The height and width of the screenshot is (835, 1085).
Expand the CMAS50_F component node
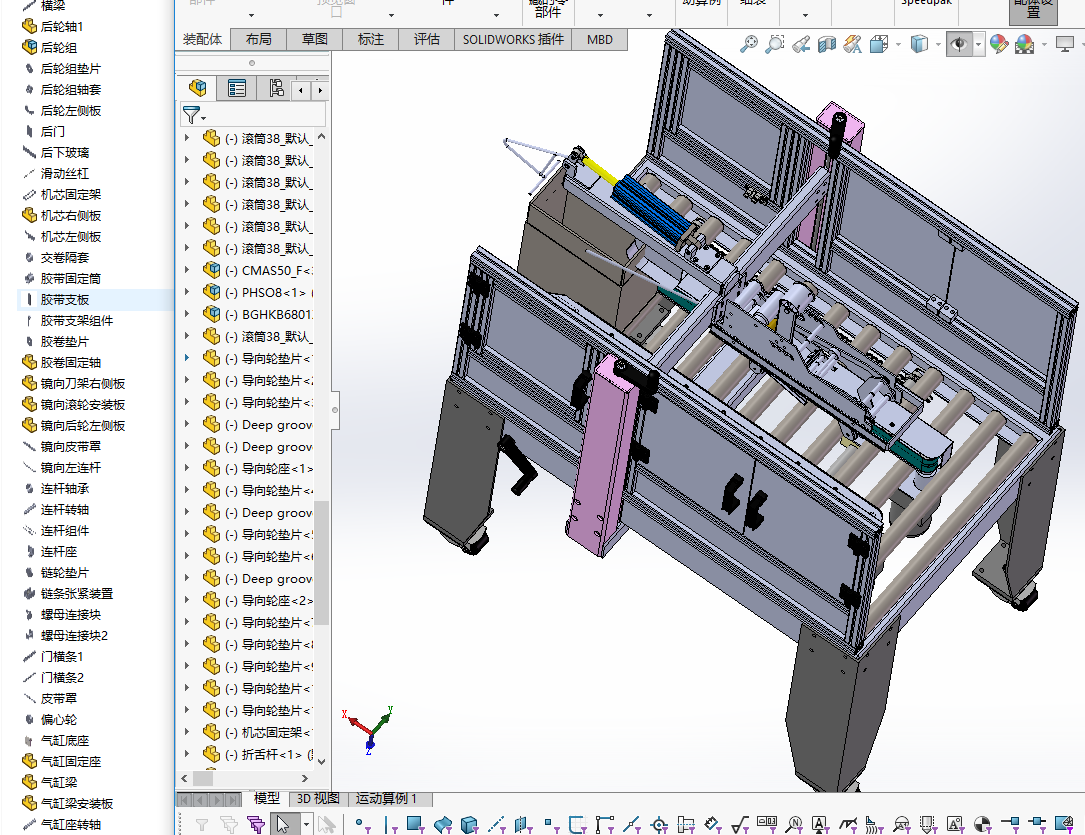[187, 270]
